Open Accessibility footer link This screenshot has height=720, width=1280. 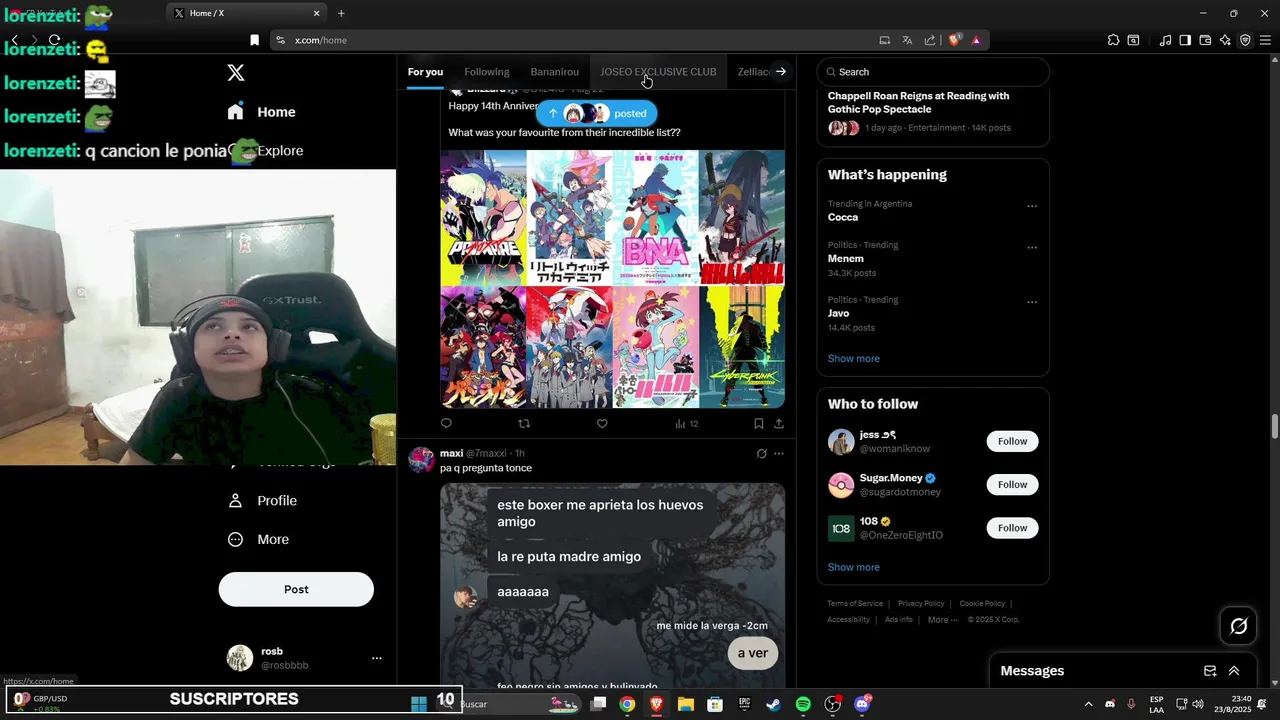pyautogui.click(x=848, y=619)
